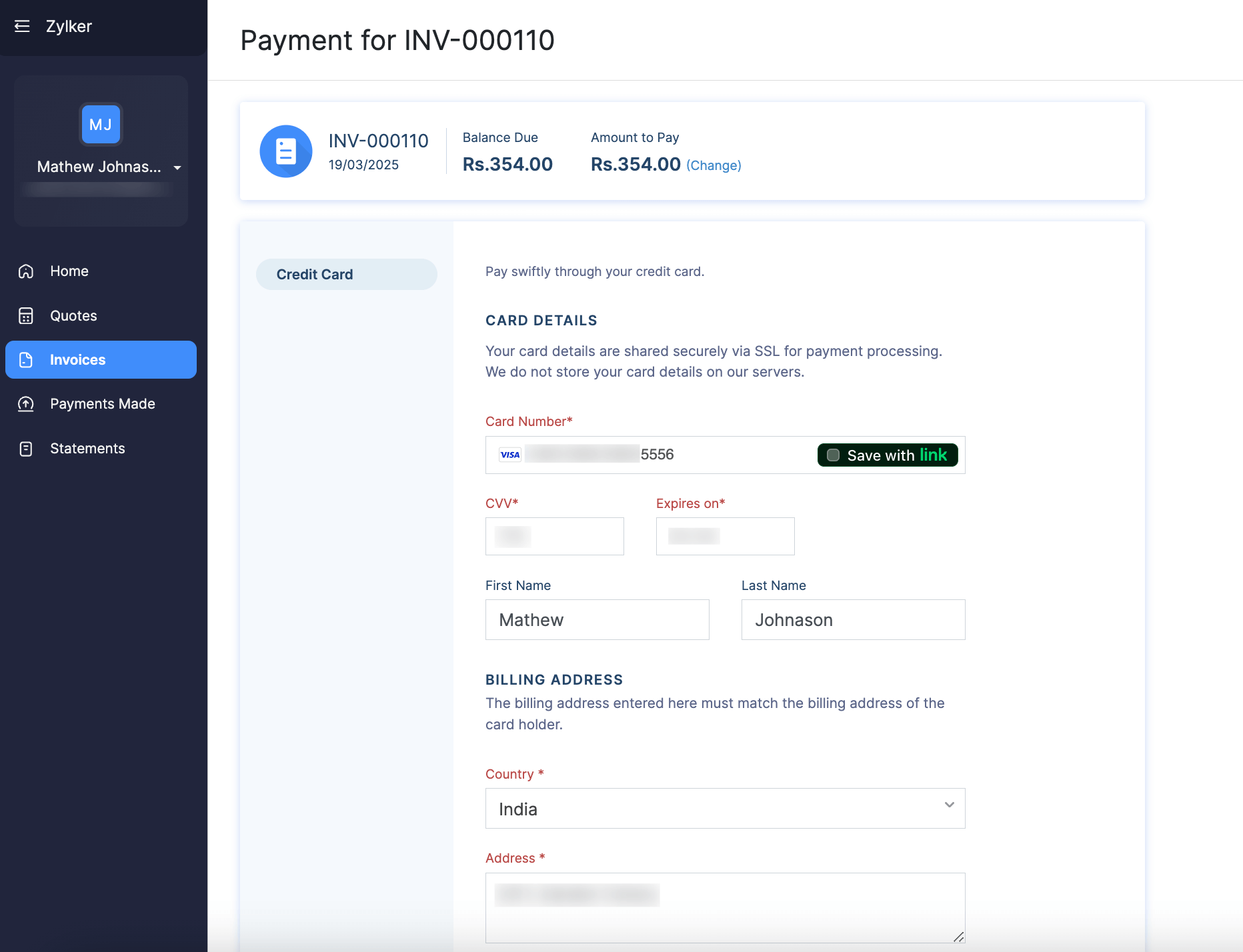Viewport: 1243px width, 952px height.
Task: Open the sidebar hamburger menu
Action: tap(22, 25)
